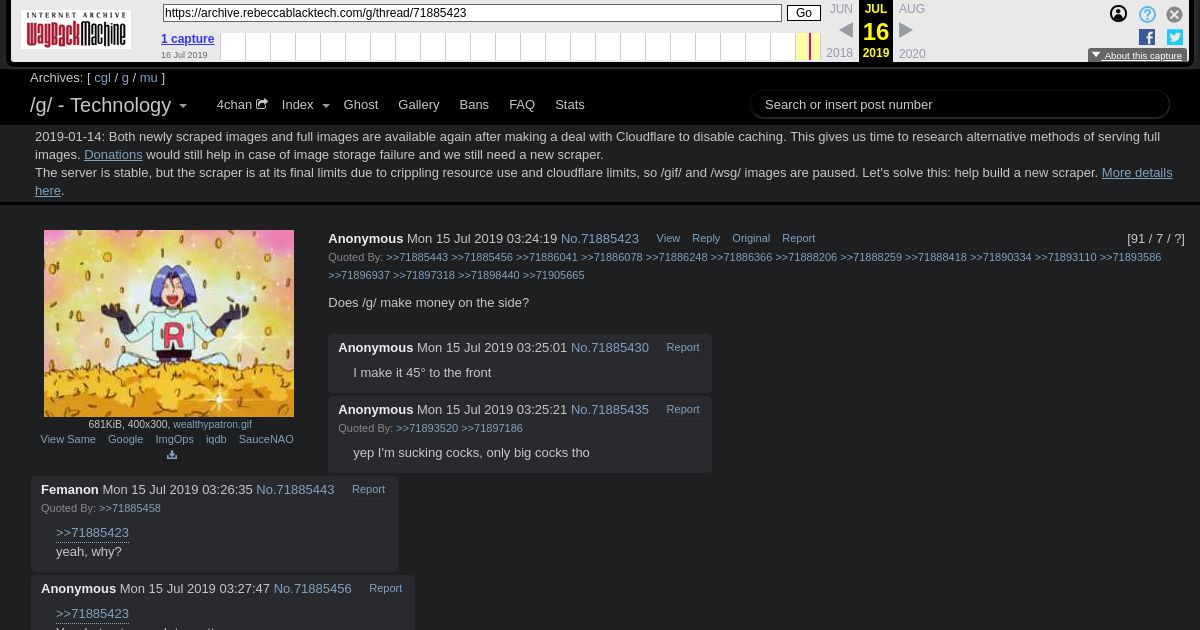Open the FAQ menu item
Screen dimensions: 1200x630
coord(522,104)
